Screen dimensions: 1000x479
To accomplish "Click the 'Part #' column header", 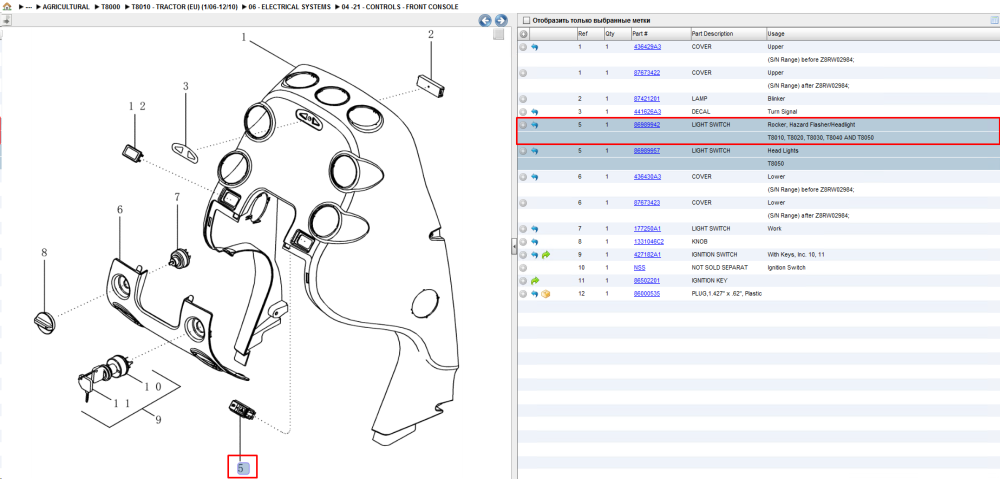I will [660, 34].
